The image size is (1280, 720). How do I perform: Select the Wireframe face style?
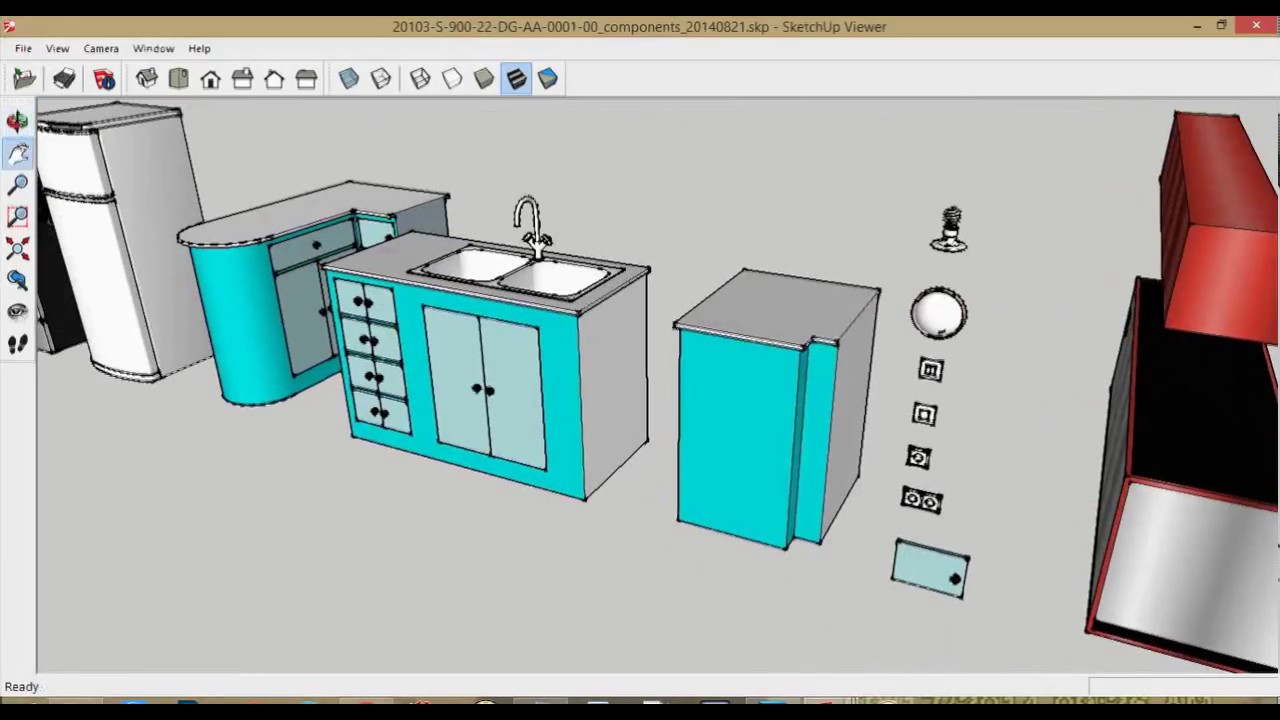pos(420,79)
